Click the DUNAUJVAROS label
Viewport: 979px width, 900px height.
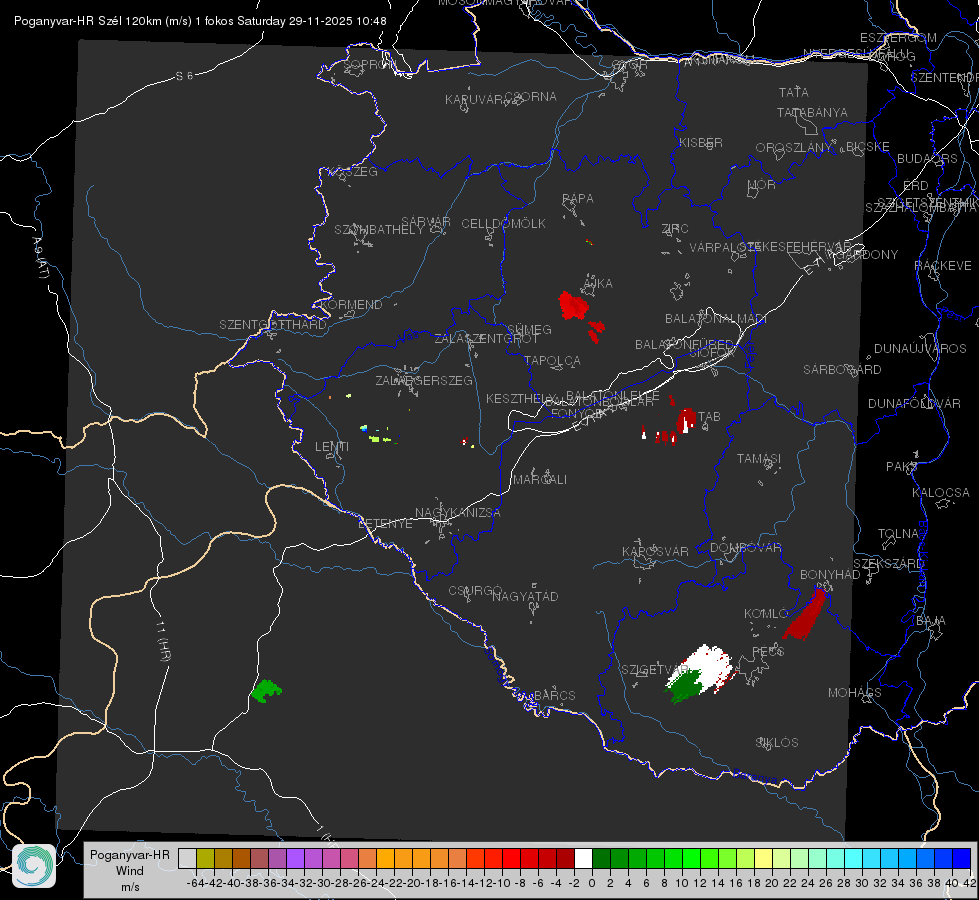[920, 349]
